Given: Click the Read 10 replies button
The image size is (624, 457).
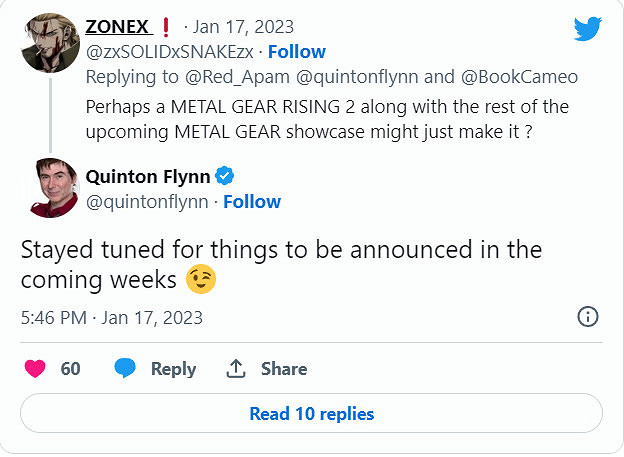Looking at the screenshot, I should tap(311, 413).
